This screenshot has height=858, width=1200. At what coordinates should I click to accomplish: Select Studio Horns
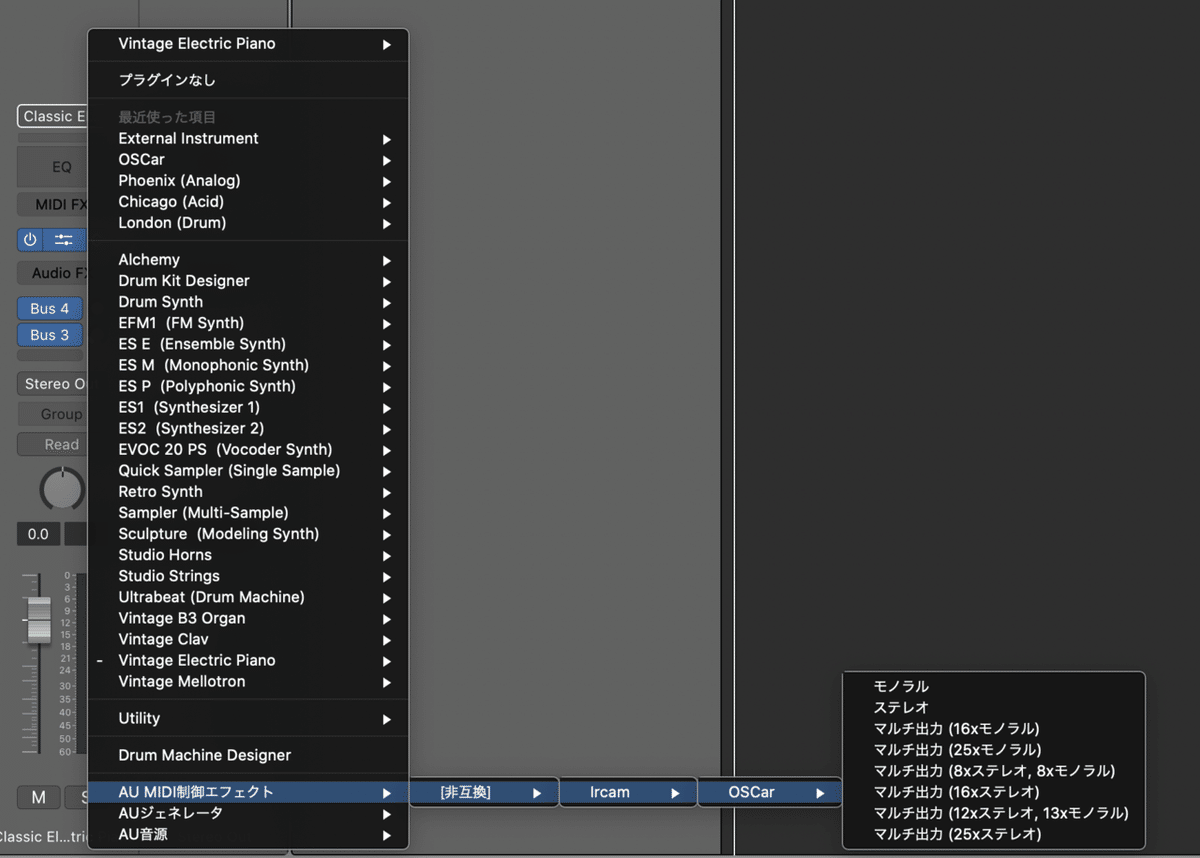point(248,555)
